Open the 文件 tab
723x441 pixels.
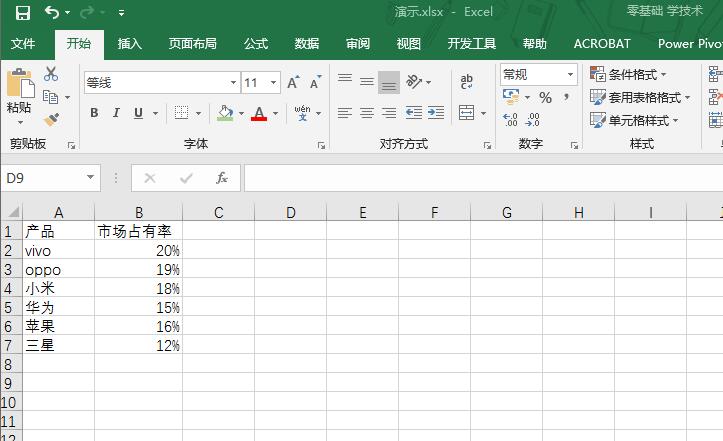(23, 44)
